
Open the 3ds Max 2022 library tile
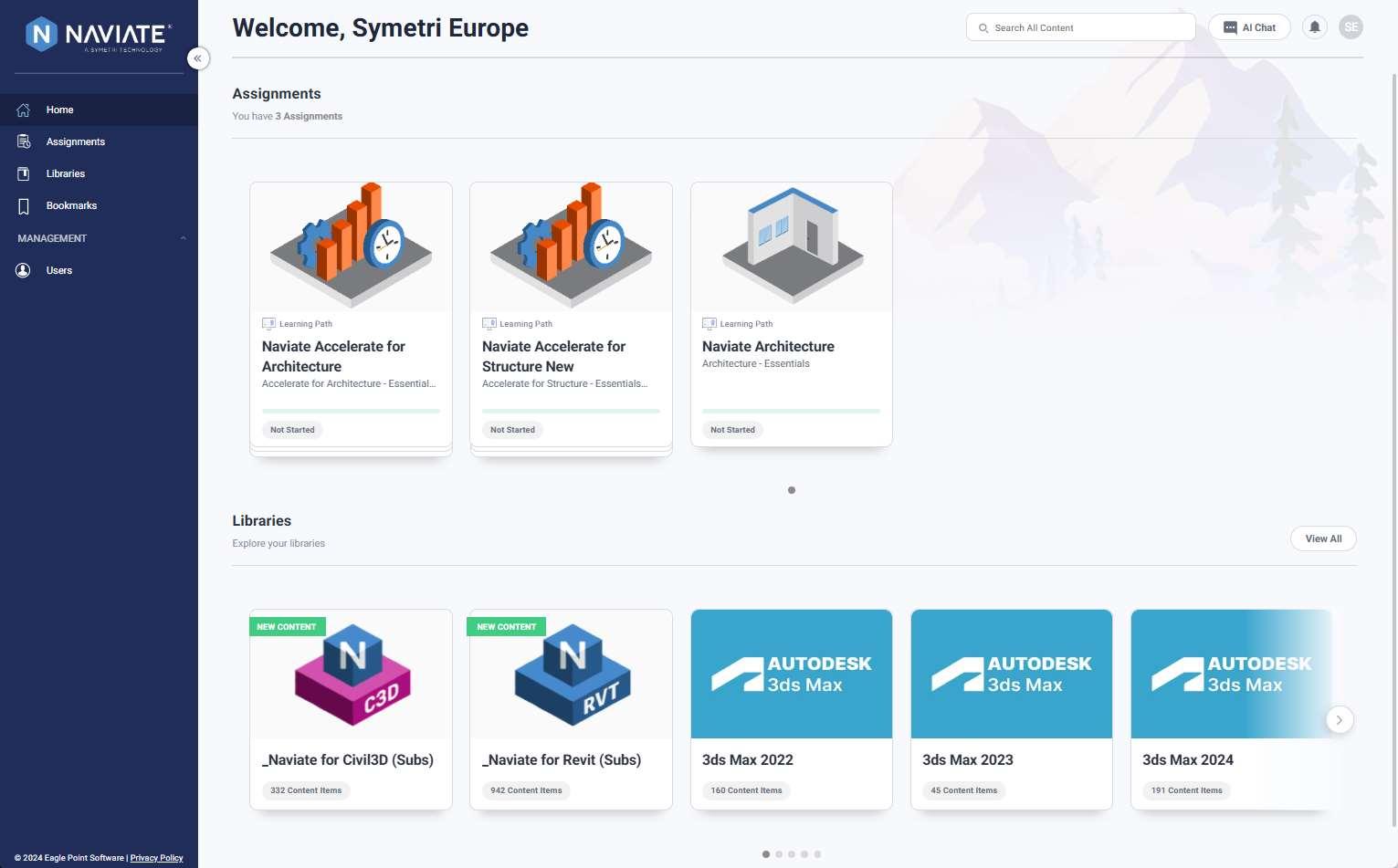792,674
